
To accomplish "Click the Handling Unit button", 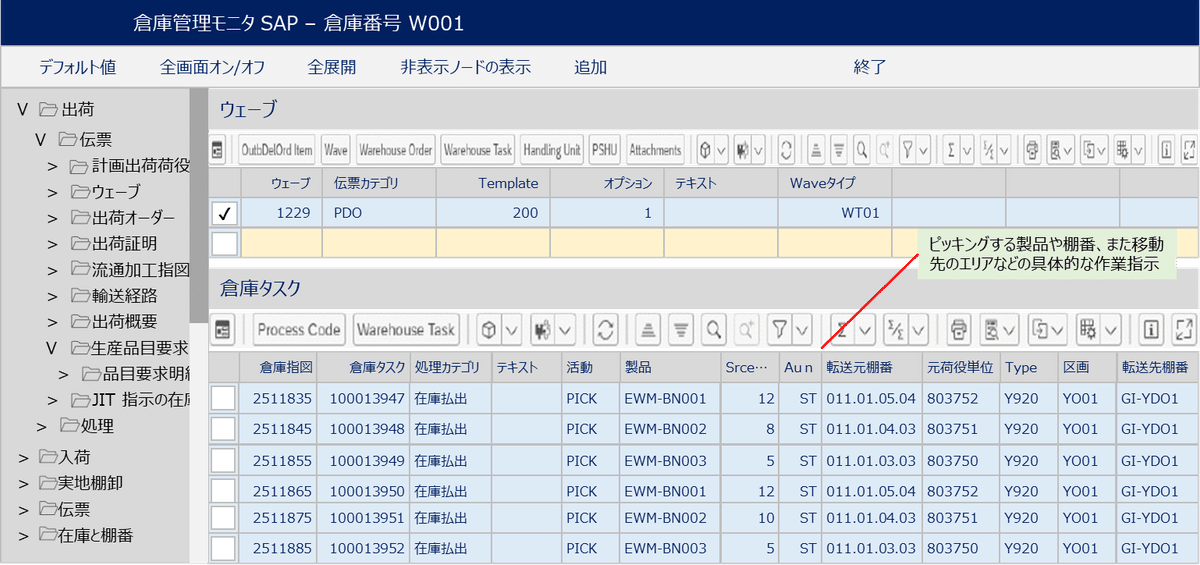I will tap(551, 150).
